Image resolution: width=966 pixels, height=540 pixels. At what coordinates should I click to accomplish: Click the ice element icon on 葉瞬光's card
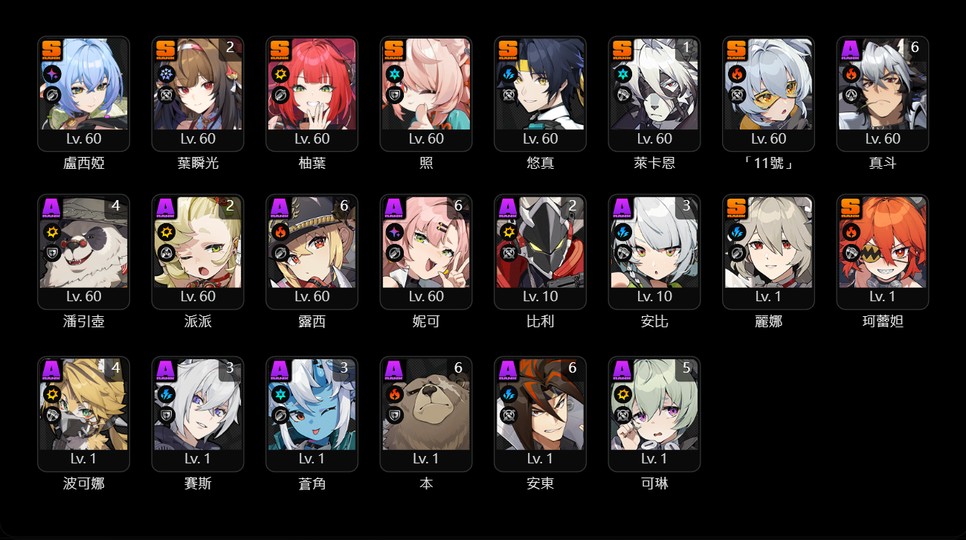tap(166, 74)
